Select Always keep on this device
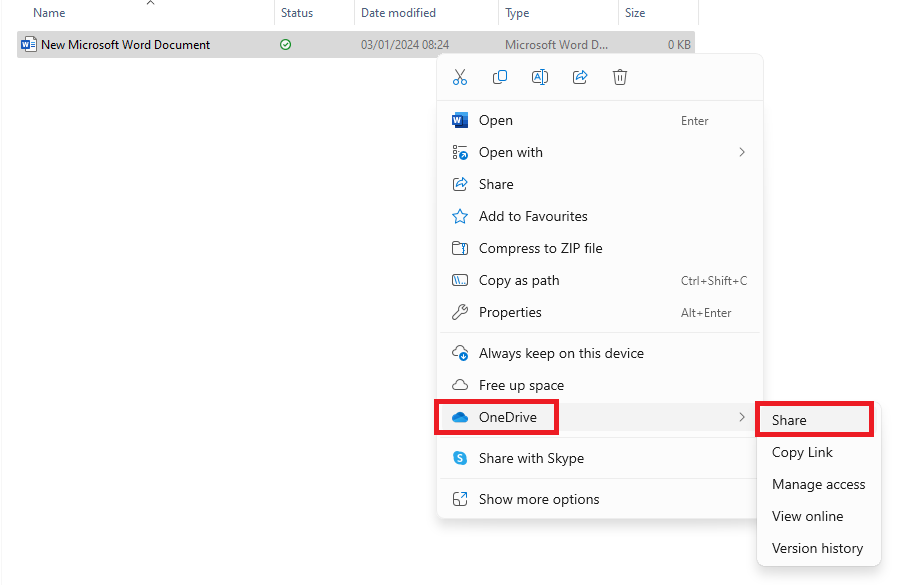 (600, 354)
